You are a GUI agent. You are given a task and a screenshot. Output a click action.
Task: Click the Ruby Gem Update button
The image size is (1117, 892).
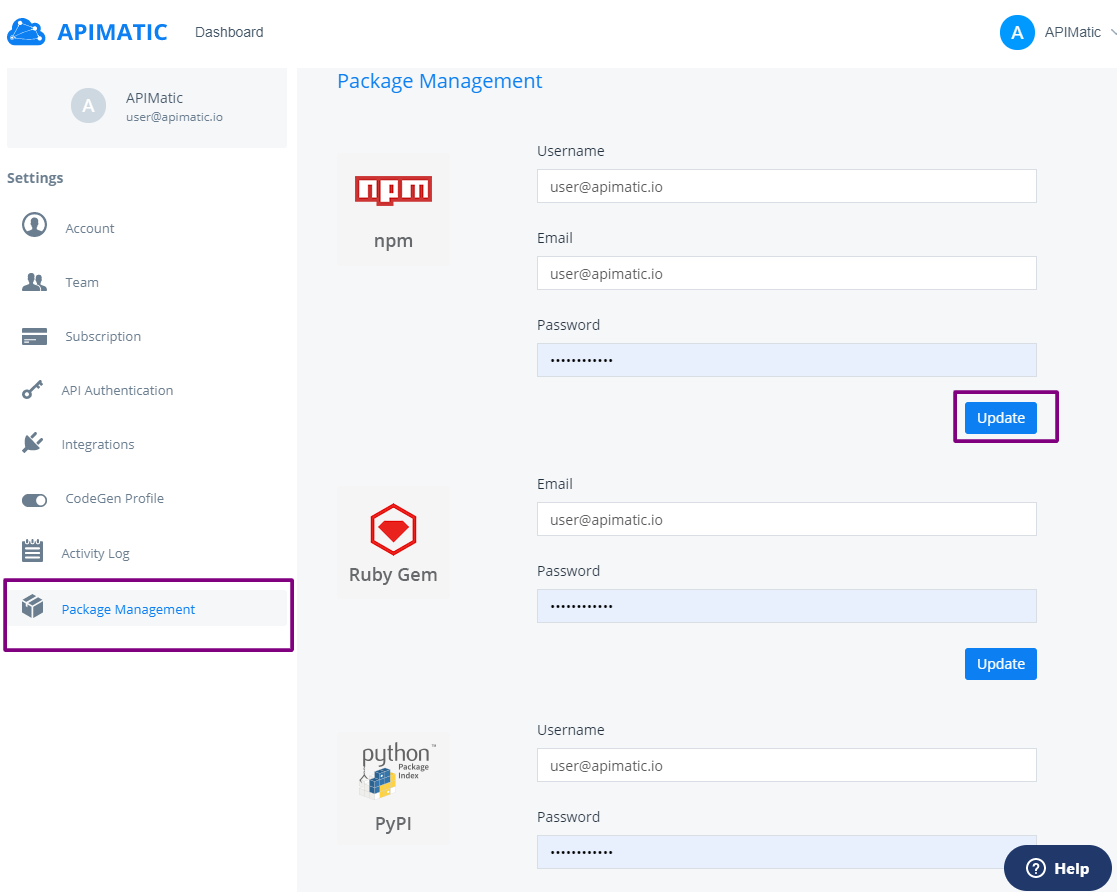[x=1000, y=664]
